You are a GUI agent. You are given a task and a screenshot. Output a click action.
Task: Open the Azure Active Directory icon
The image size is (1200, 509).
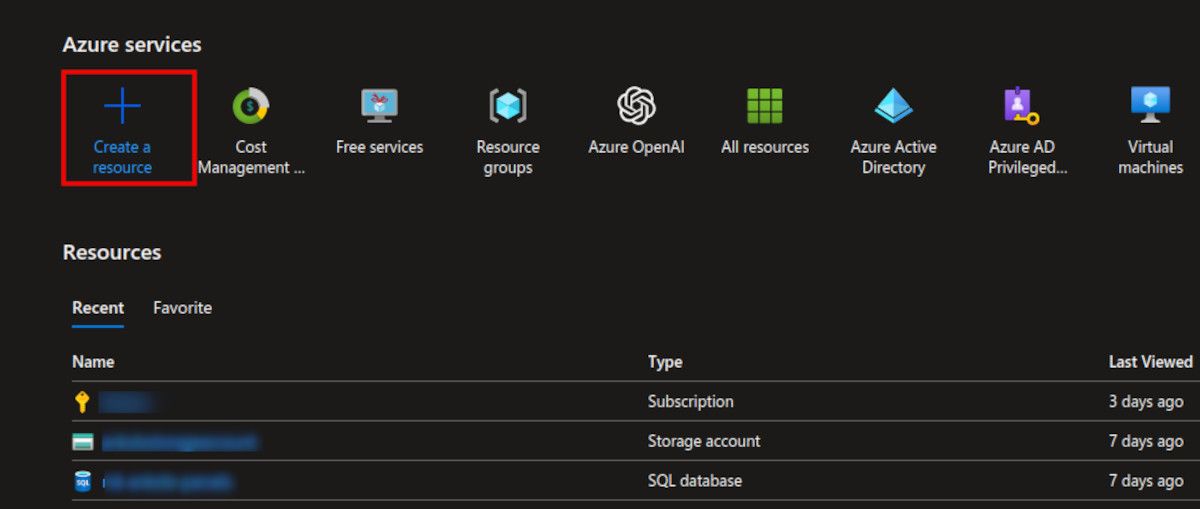(x=893, y=105)
